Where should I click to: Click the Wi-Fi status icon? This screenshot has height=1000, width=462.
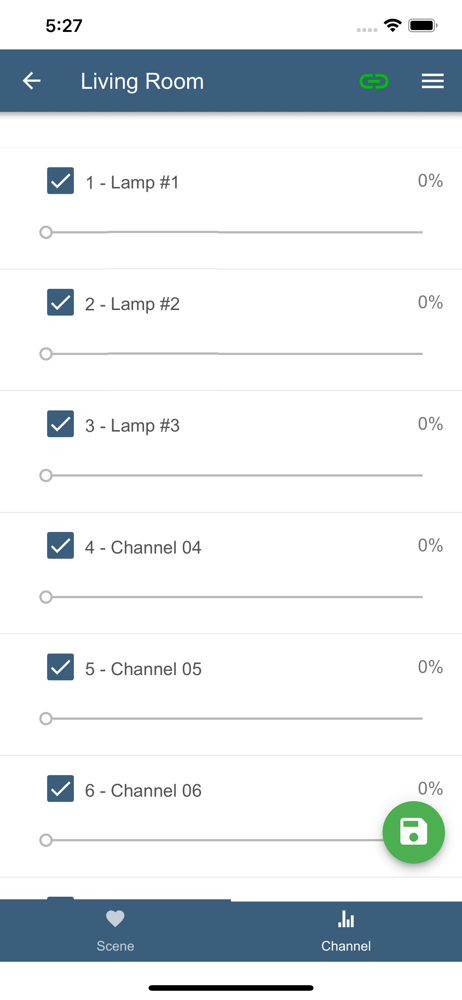392,26
